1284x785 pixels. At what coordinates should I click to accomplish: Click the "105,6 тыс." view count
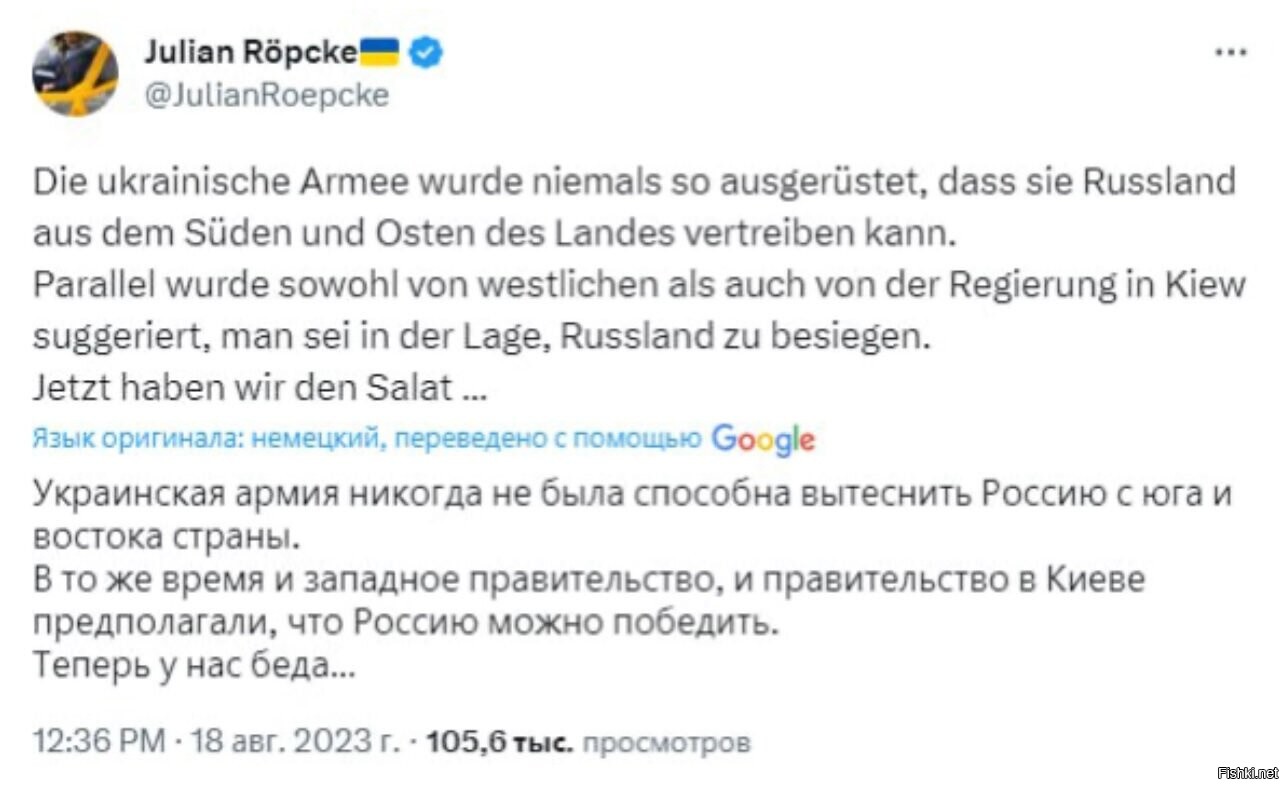point(499,742)
